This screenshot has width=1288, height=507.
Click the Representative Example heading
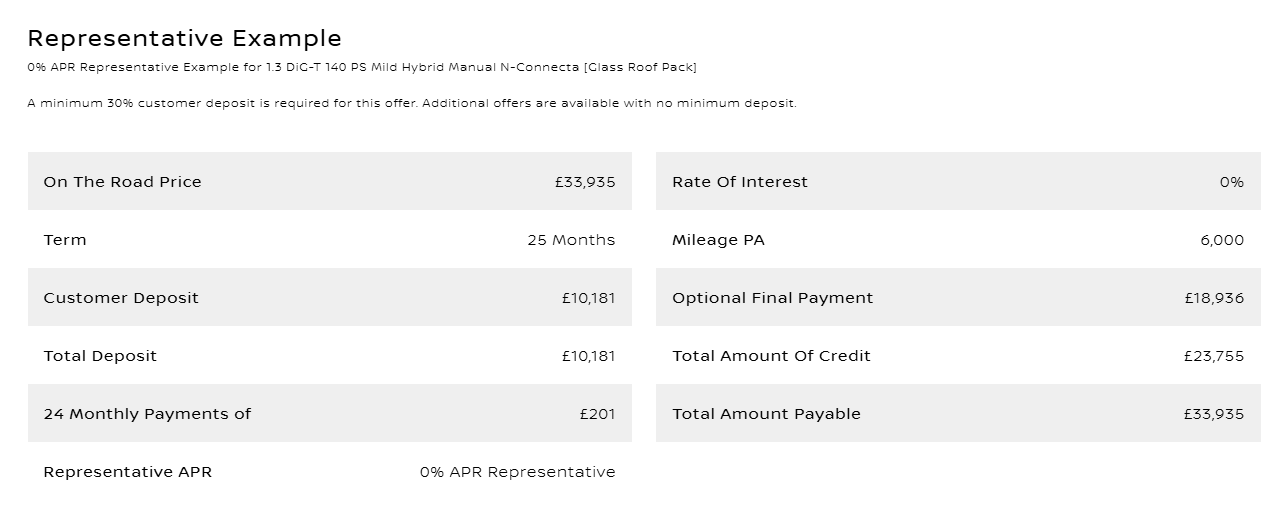(184, 39)
